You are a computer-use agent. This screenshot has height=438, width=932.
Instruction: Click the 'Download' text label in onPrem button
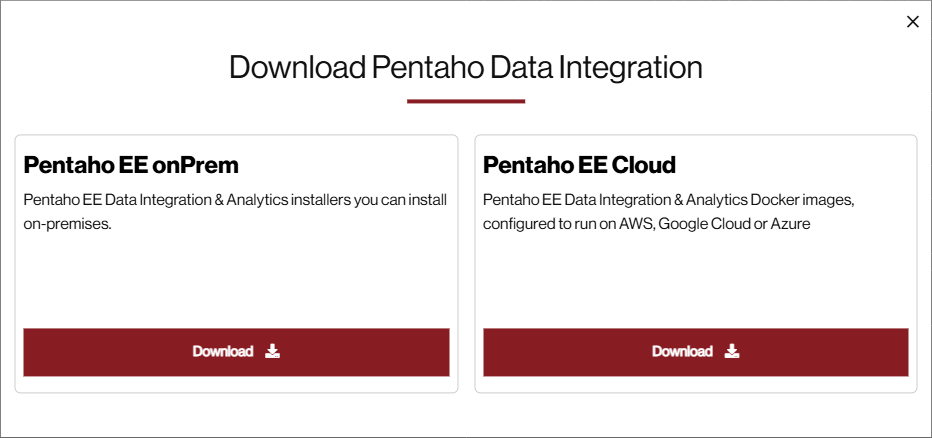point(223,351)
